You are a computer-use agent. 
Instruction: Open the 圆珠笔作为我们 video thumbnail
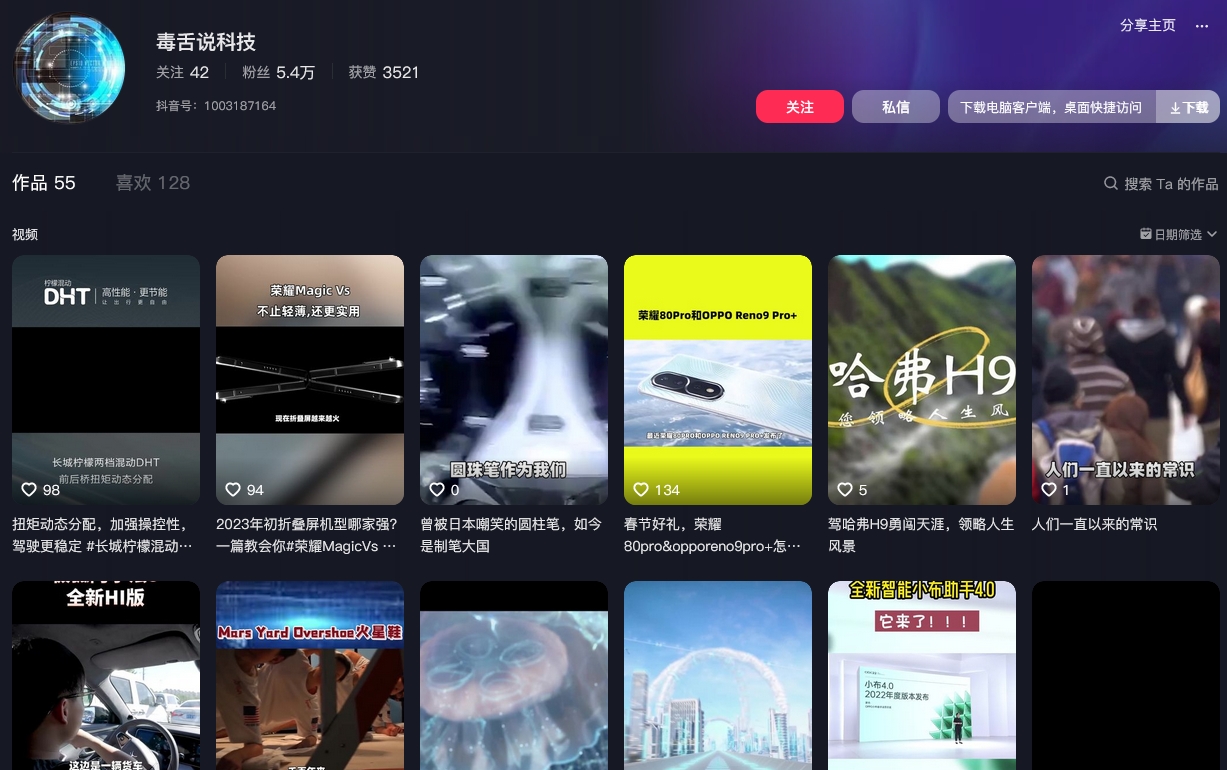[x=514, y=380]
